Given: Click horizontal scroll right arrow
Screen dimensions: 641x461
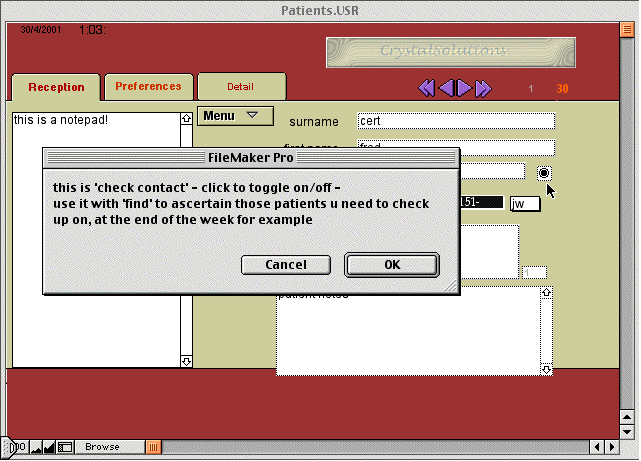Looking at the screenshot, I should coord(612,447).
